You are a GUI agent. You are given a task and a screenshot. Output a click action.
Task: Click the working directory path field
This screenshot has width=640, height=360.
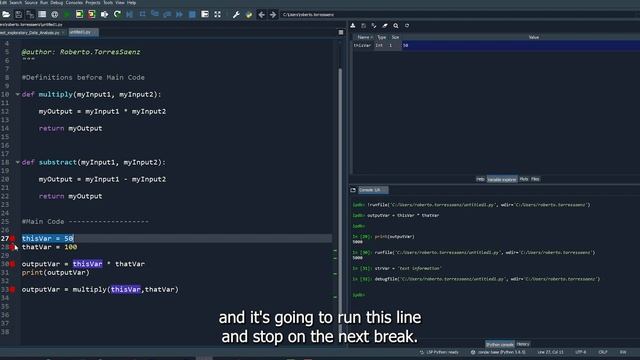pos(459,15)
